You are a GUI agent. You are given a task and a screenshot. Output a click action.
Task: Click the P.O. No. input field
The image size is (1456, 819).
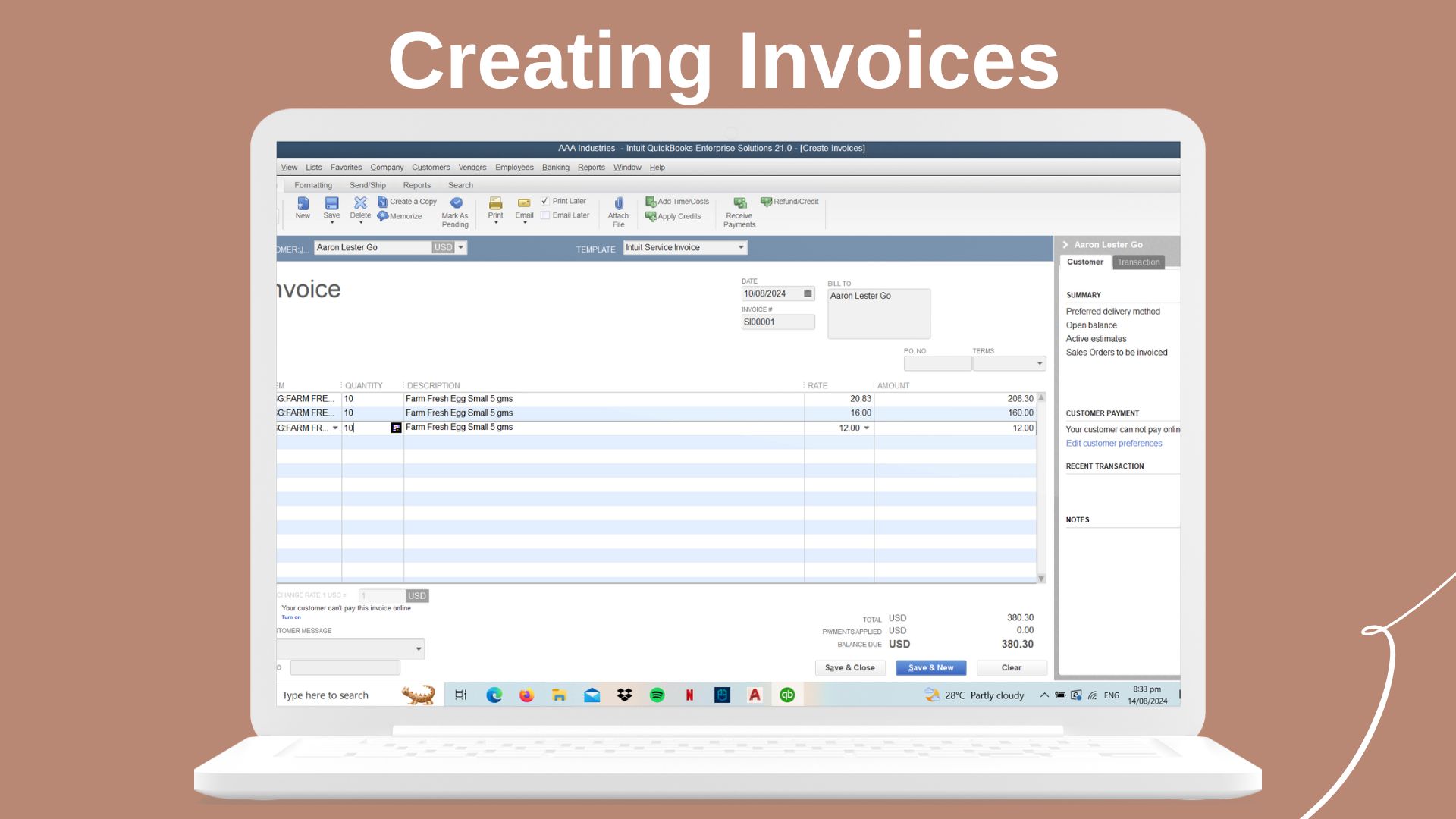click(937, 364)
